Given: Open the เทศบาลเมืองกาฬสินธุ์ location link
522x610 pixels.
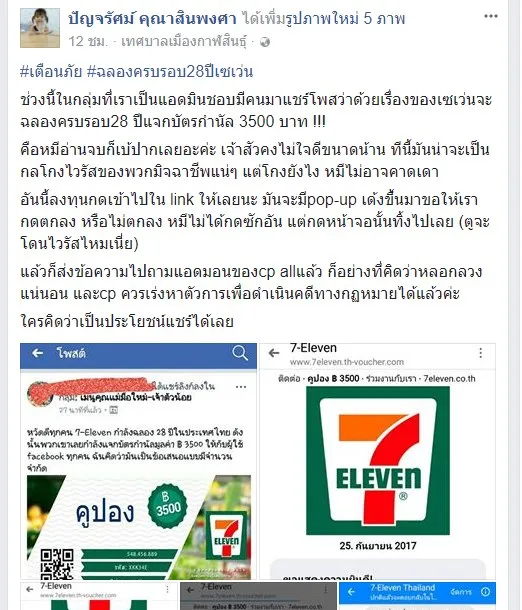Looking at the screenshot, I should 184,41.
